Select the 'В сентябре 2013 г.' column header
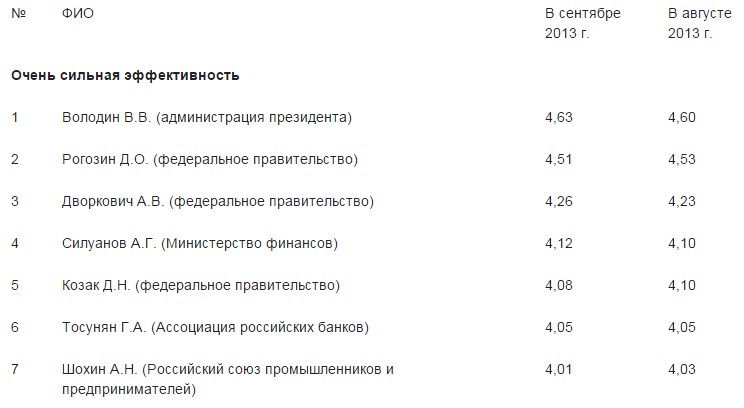The image size is (744, 408). point(583,23)
